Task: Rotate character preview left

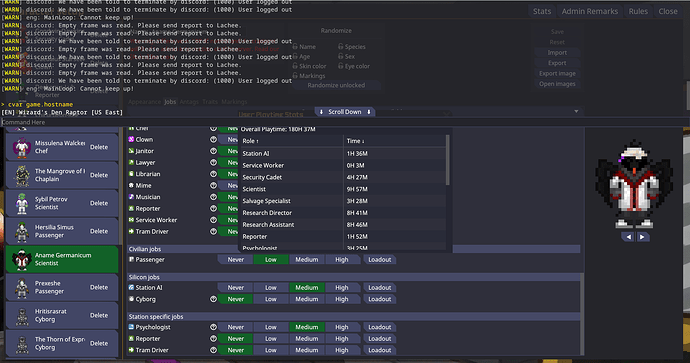Action: [x=629, y=237]
